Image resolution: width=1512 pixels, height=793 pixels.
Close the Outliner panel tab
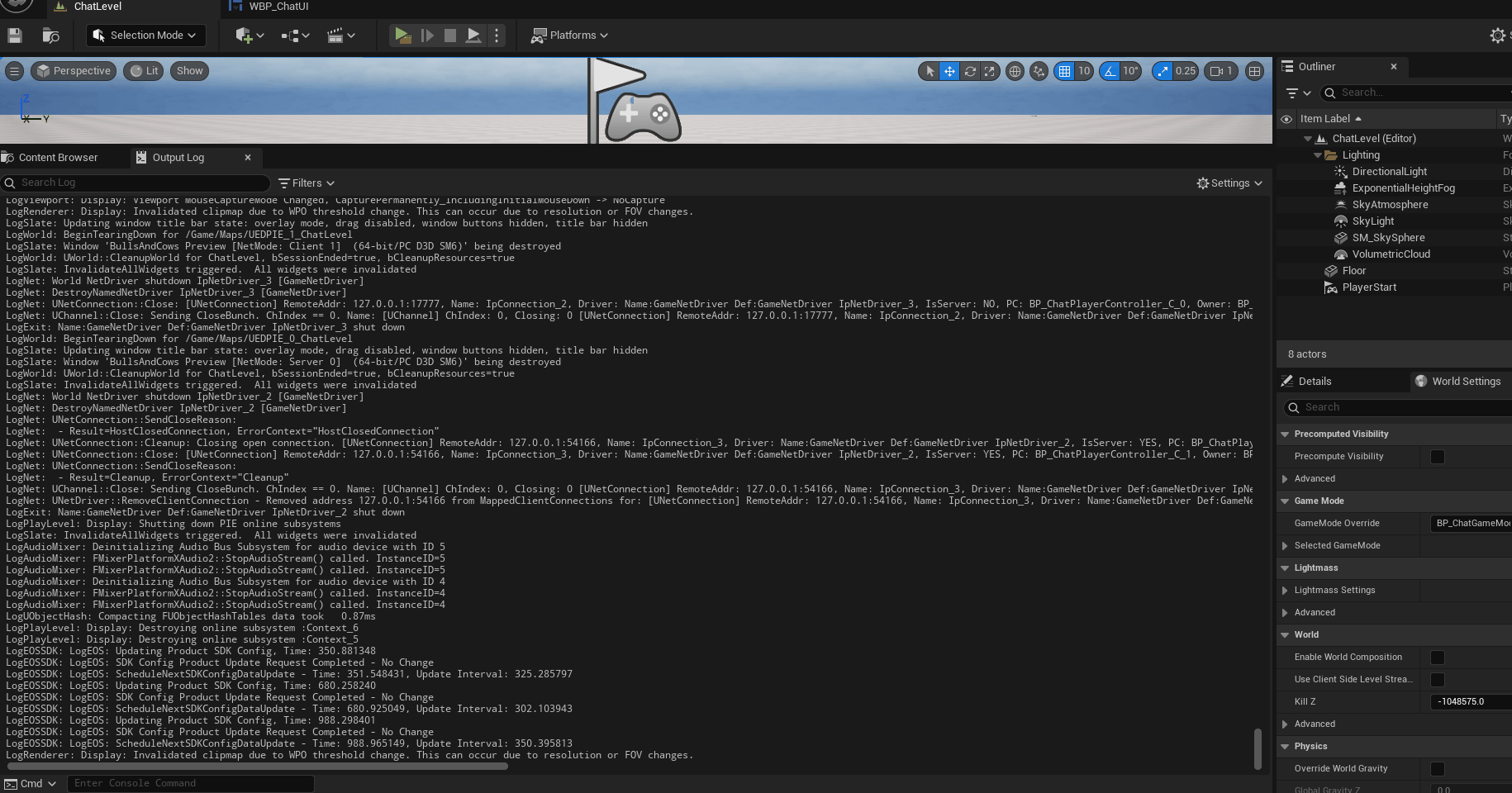coord(1394,67)
